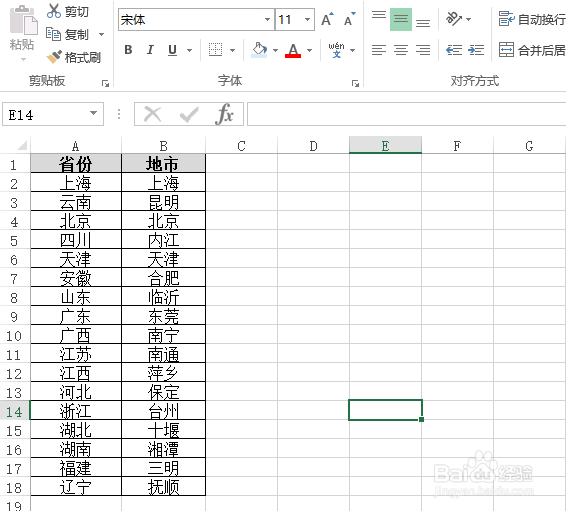Open Font (字体) dialog launcher
The height and width of the screenshot is (511, 566).
356,84
